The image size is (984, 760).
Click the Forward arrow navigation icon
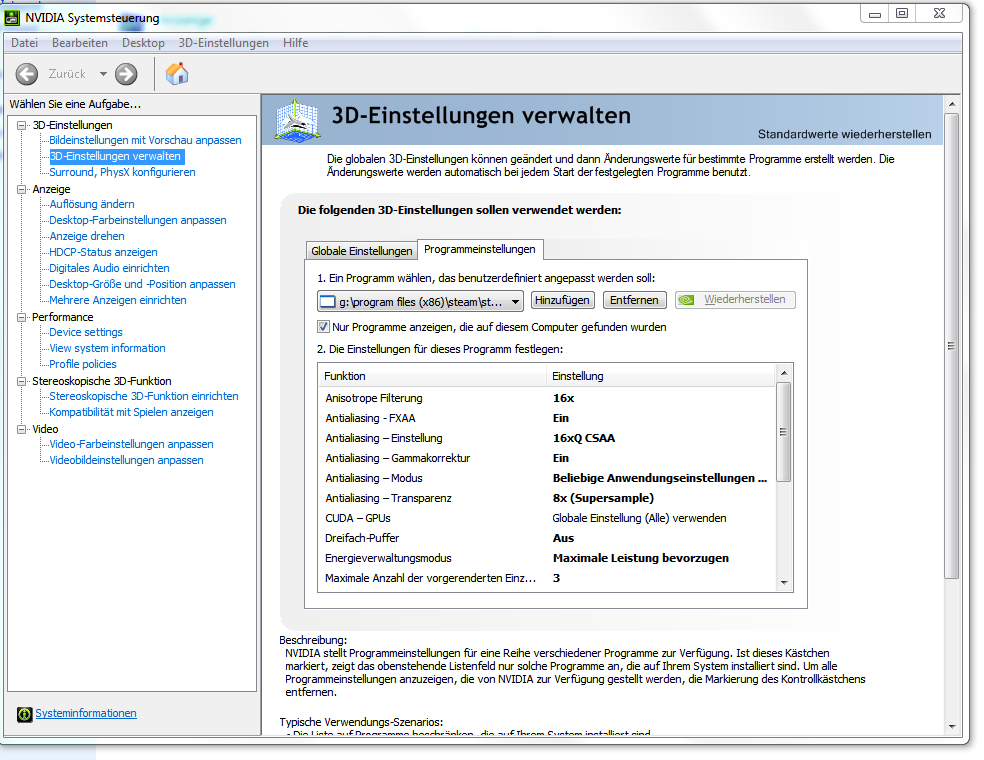(x=126, y=74)
